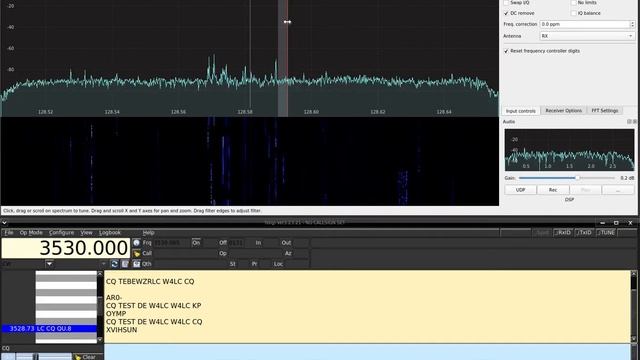Toggle the Swap I/Q checkbox
Image resolution: width=640 pixels, height=360 pixels.
(x=506, y=2)
